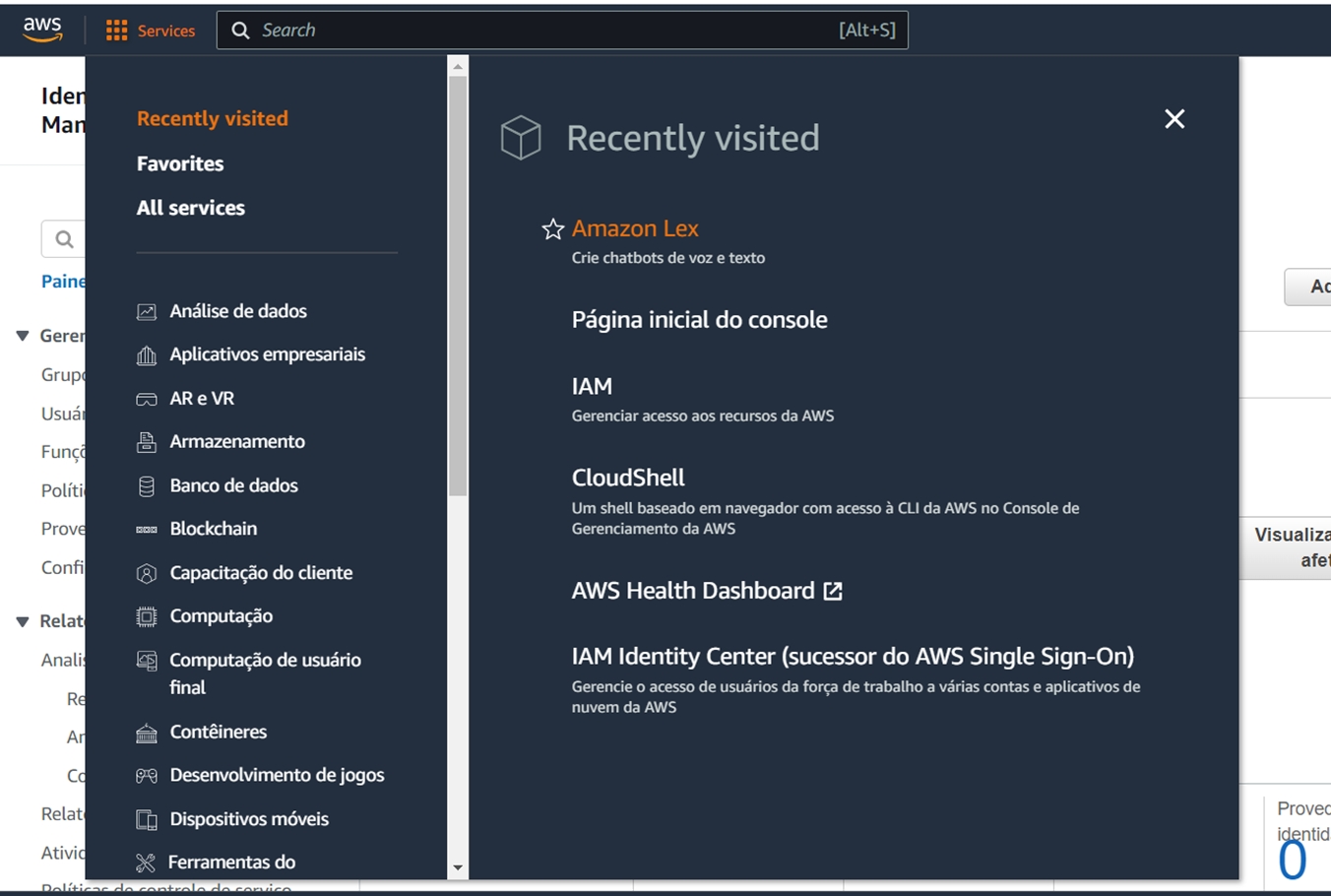
Task: Switch to the Favorites menu section
Action: 180,163
